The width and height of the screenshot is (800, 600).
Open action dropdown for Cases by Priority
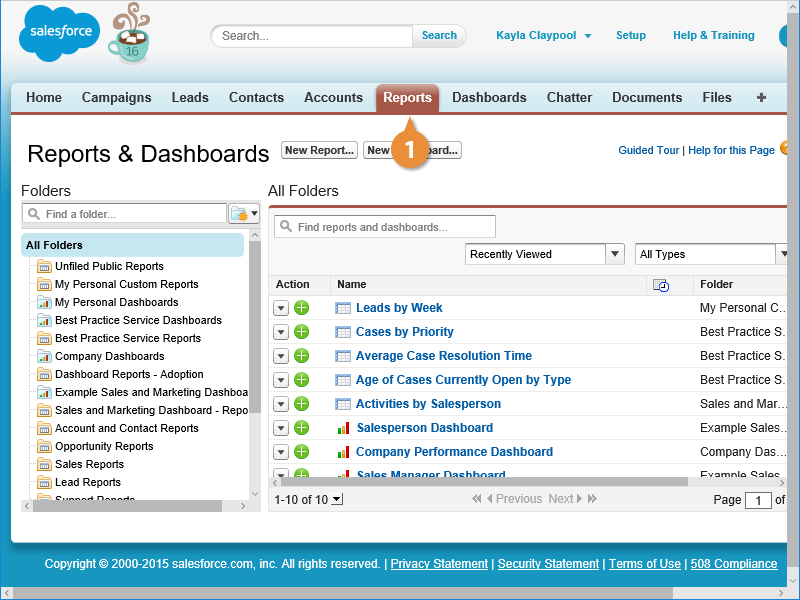(x=281, y=332)
